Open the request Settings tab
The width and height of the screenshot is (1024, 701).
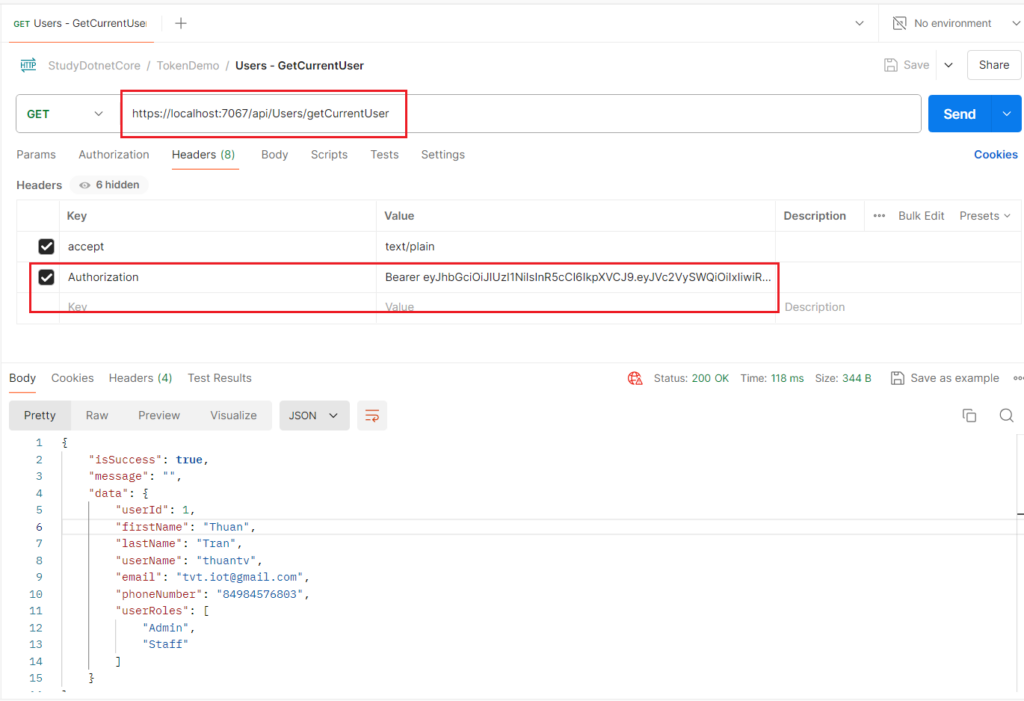[443, 155]
